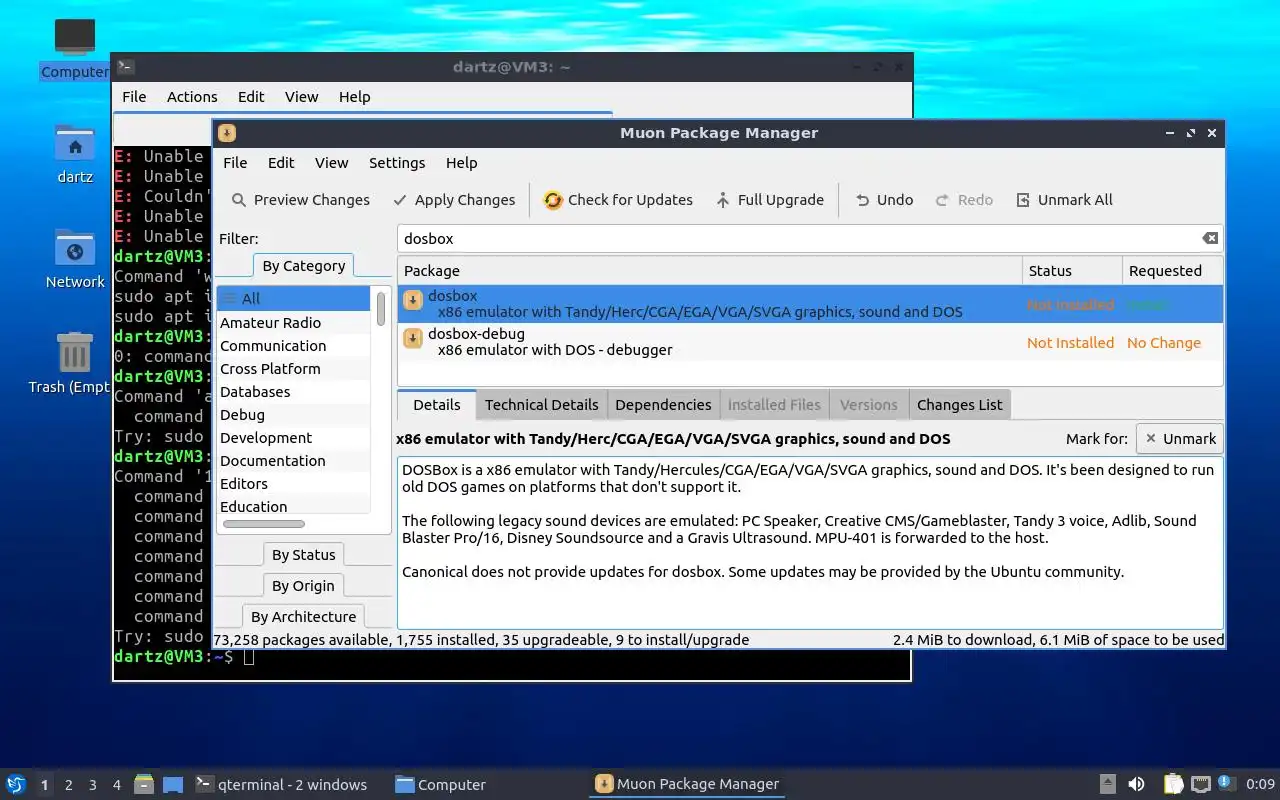Select the By Category filter tab

(x=303, y=266)
